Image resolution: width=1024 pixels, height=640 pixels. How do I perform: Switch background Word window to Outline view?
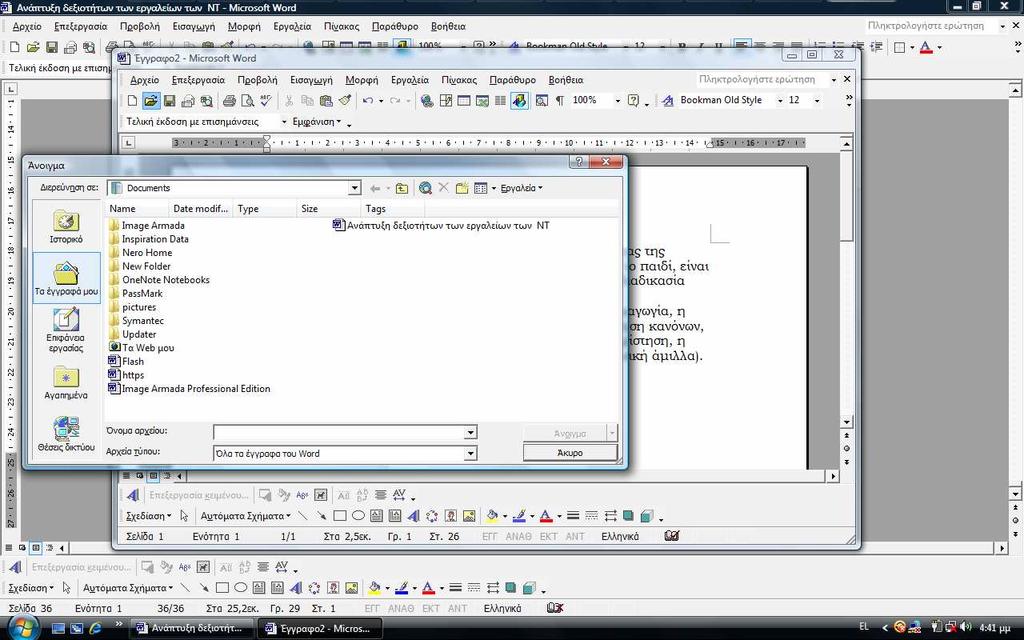click(x=49, y=548)
